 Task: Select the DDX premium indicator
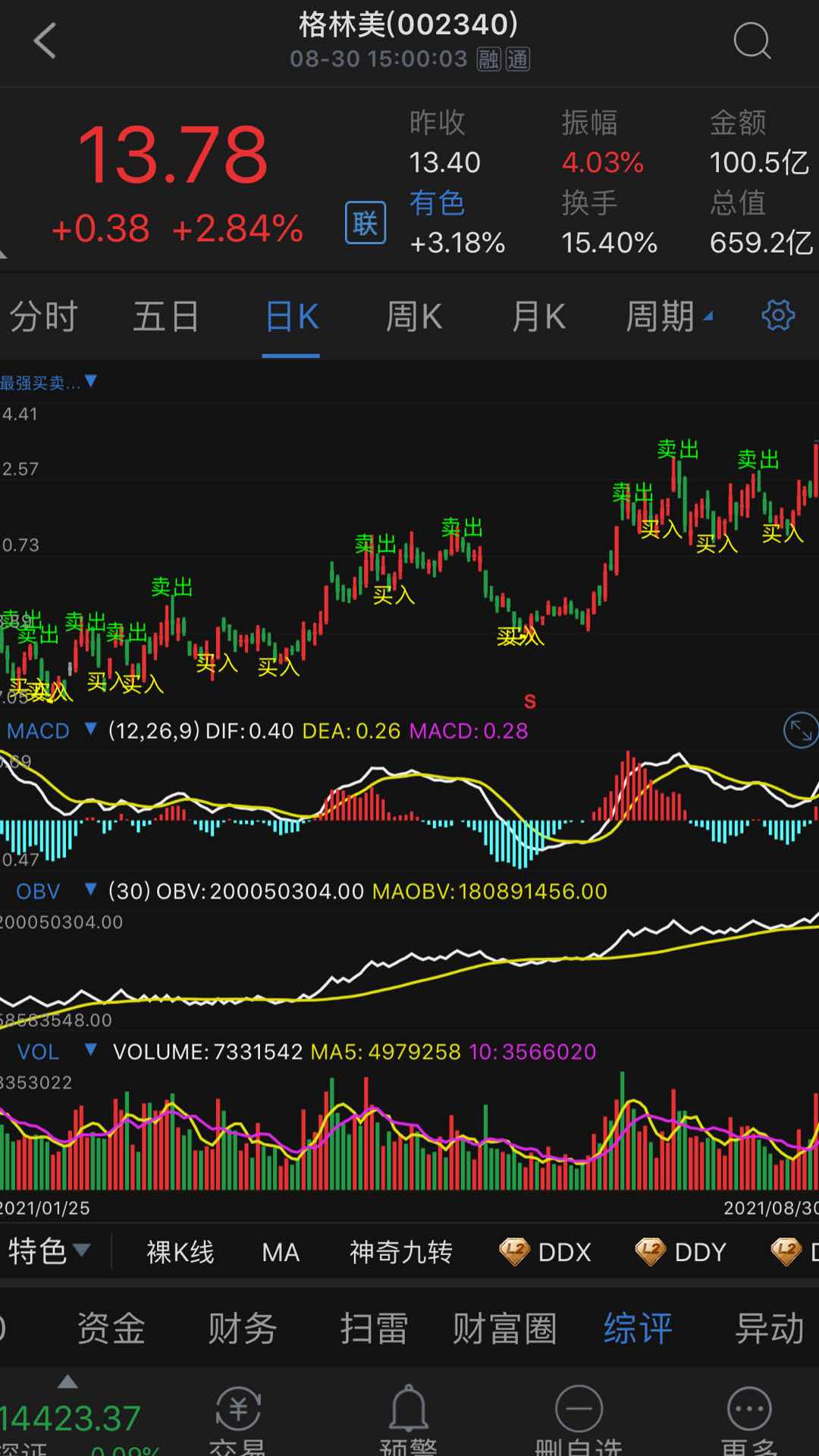click(x=546, y=1252)
